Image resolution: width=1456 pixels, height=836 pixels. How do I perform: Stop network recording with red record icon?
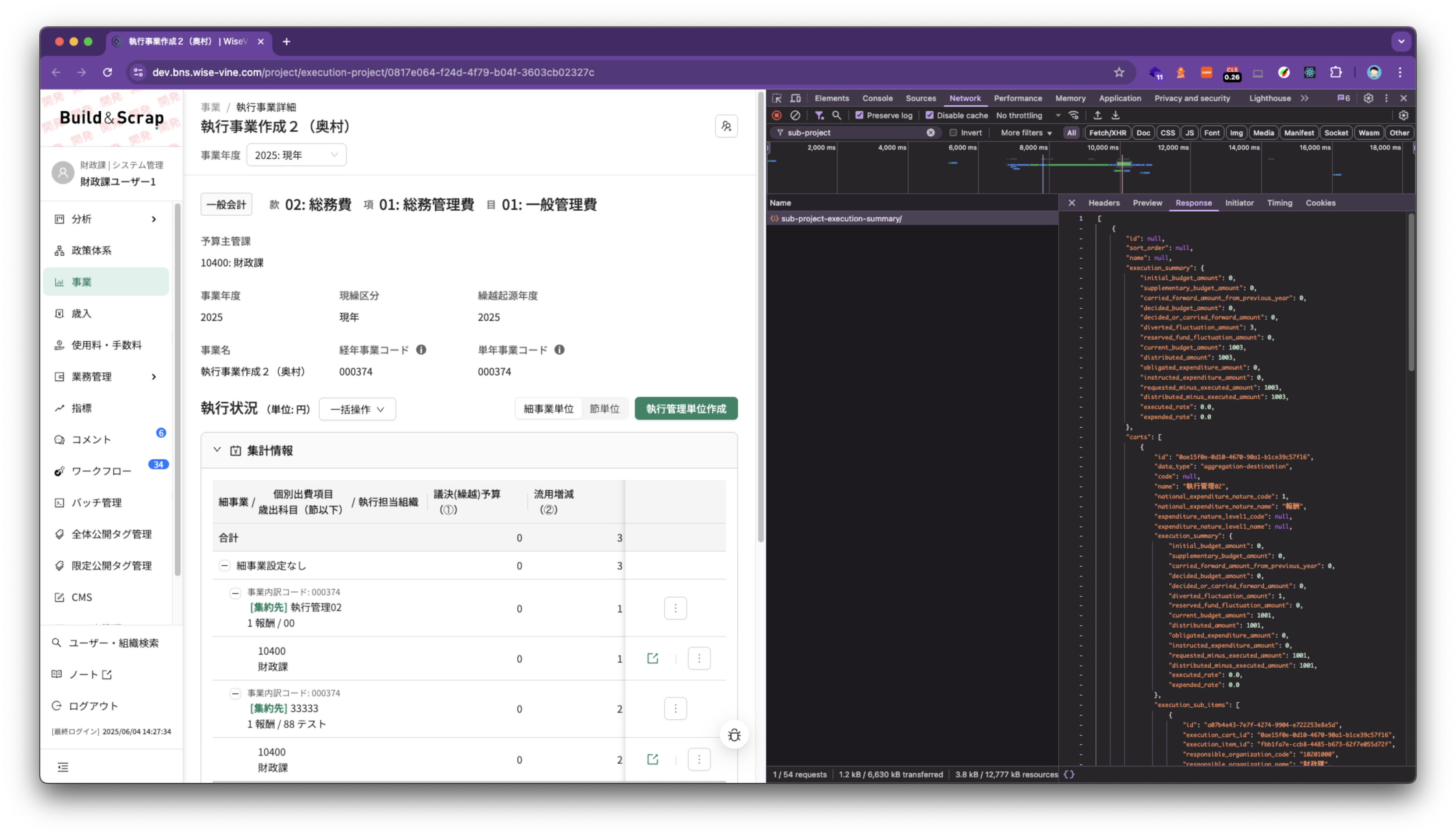coord(777,115)
